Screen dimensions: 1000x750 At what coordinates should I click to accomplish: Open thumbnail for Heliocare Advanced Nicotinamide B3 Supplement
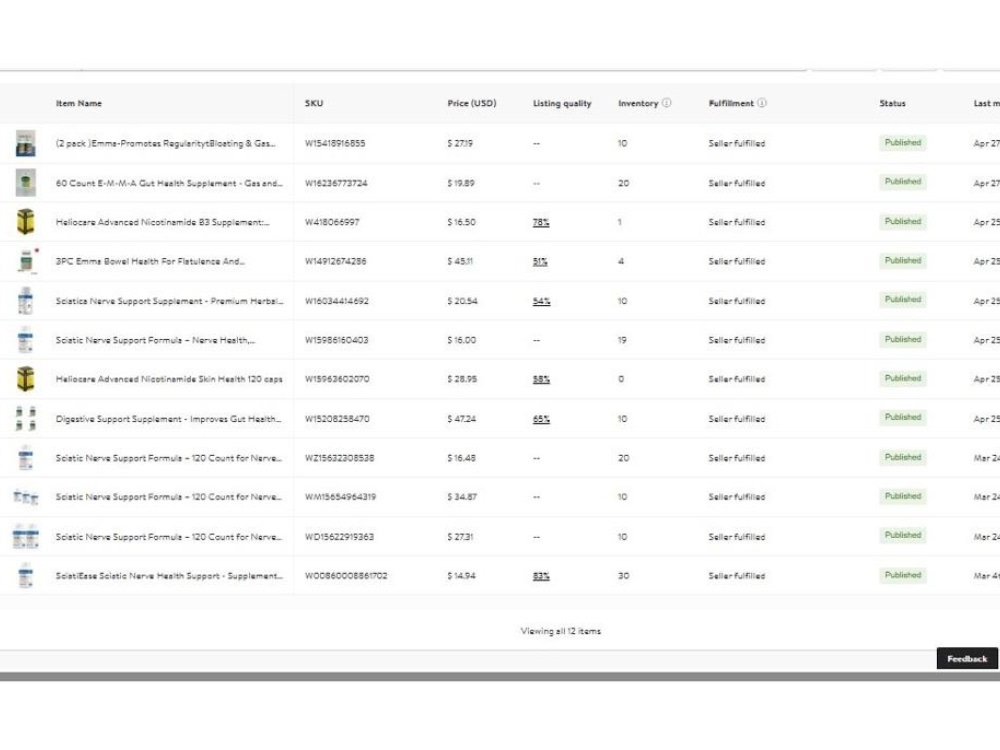(x=26, y=222)
